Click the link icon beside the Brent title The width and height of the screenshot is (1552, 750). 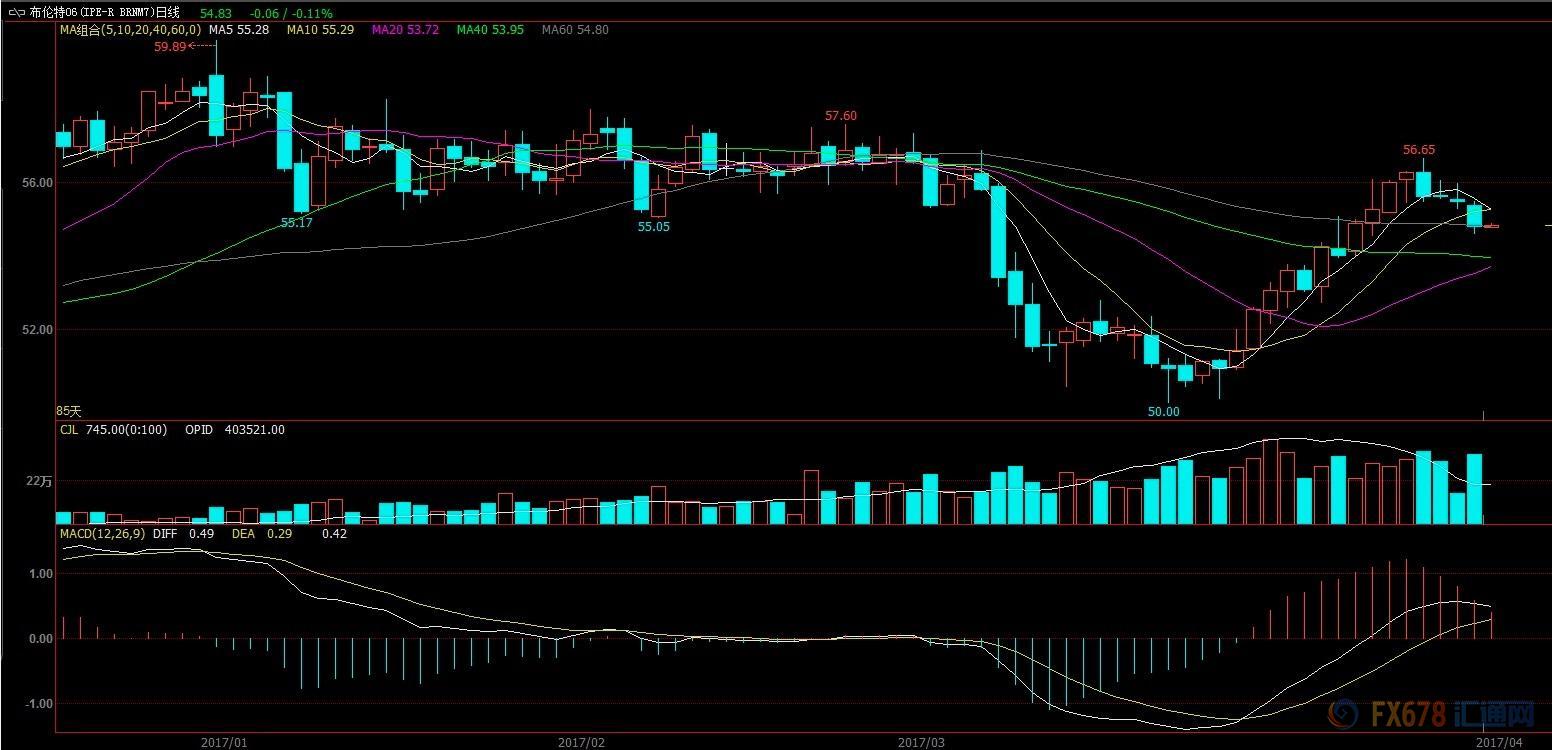pos(16,13)
